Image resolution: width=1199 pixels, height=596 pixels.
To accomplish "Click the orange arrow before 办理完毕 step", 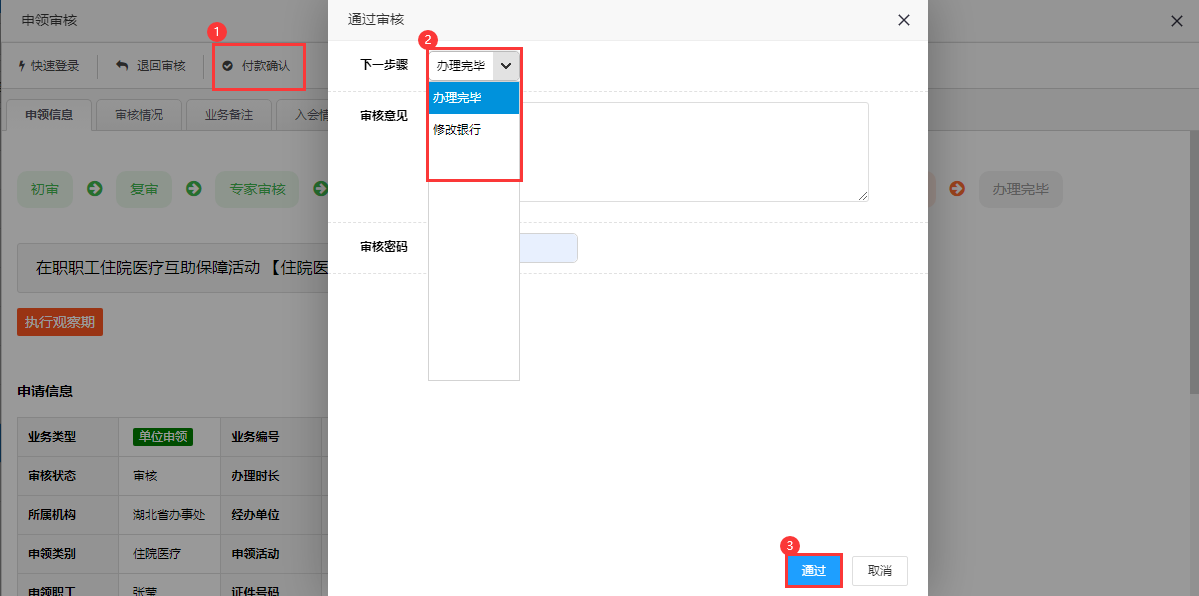I will [x=957, y=189].
